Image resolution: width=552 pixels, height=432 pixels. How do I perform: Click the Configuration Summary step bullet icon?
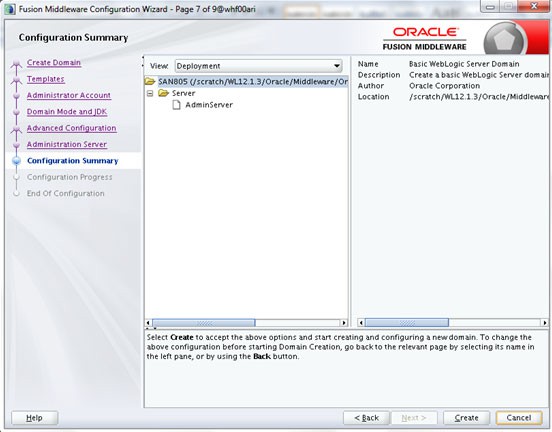17,161
